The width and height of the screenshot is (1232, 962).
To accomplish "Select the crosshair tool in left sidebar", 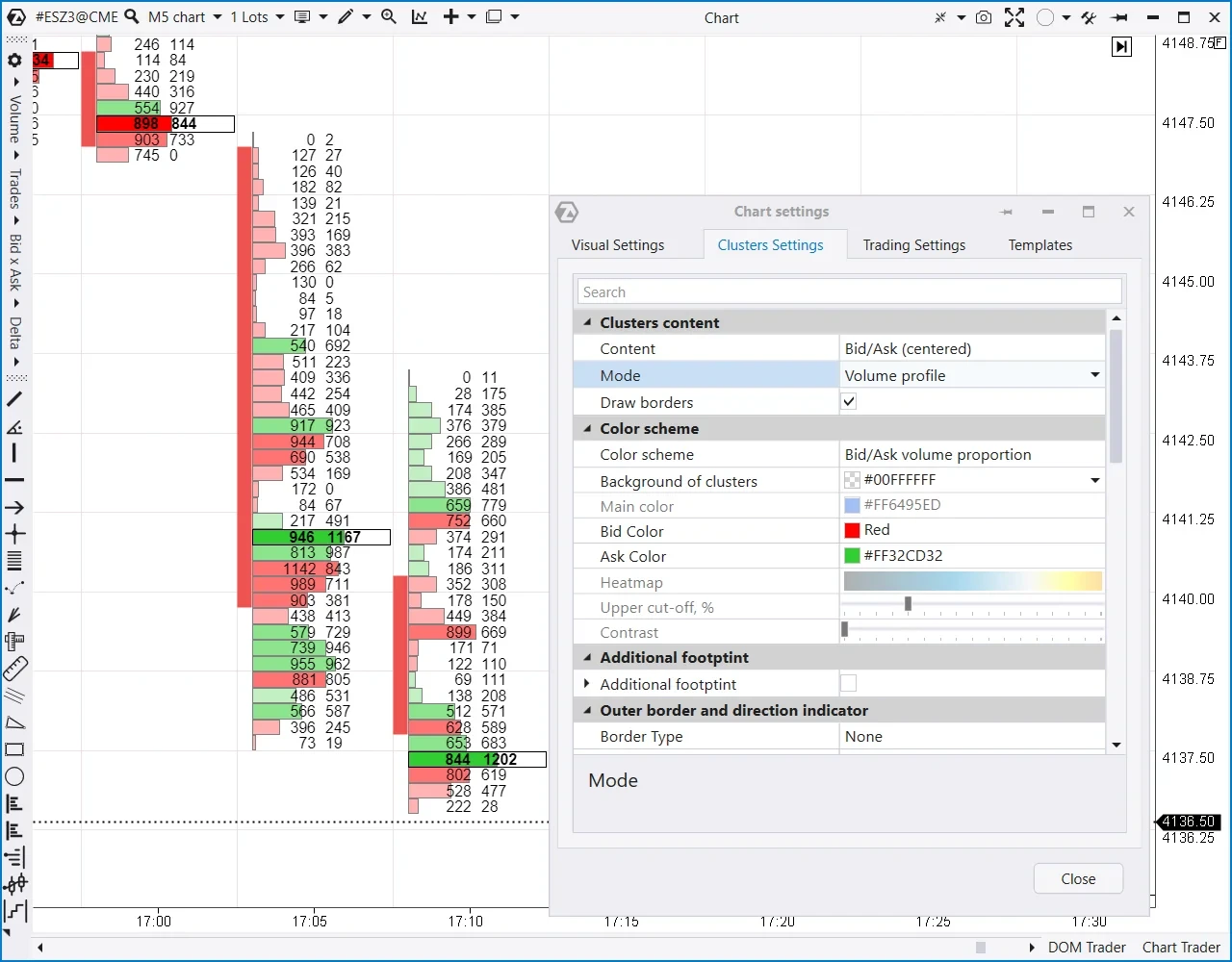I will pyautogui.click(x=14, y=534).
